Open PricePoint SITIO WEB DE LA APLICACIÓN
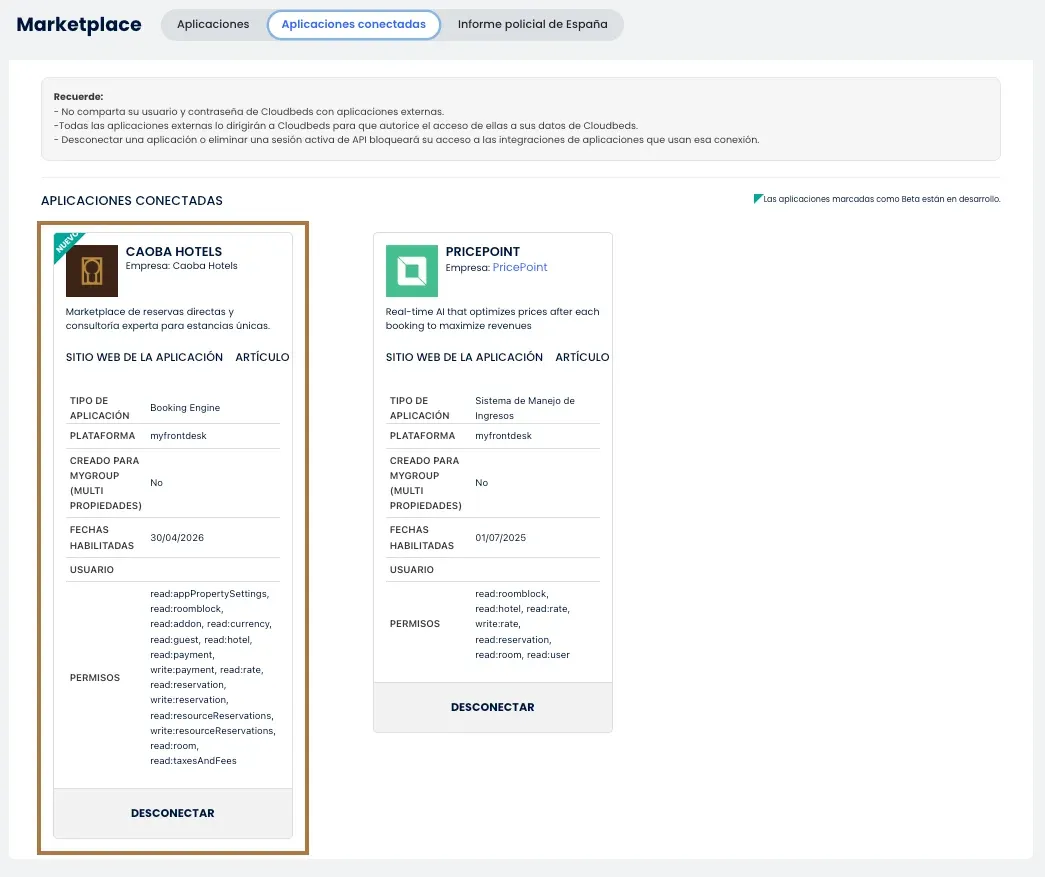Viewport: 1045px width, 877px height. (x=464, y=357)
